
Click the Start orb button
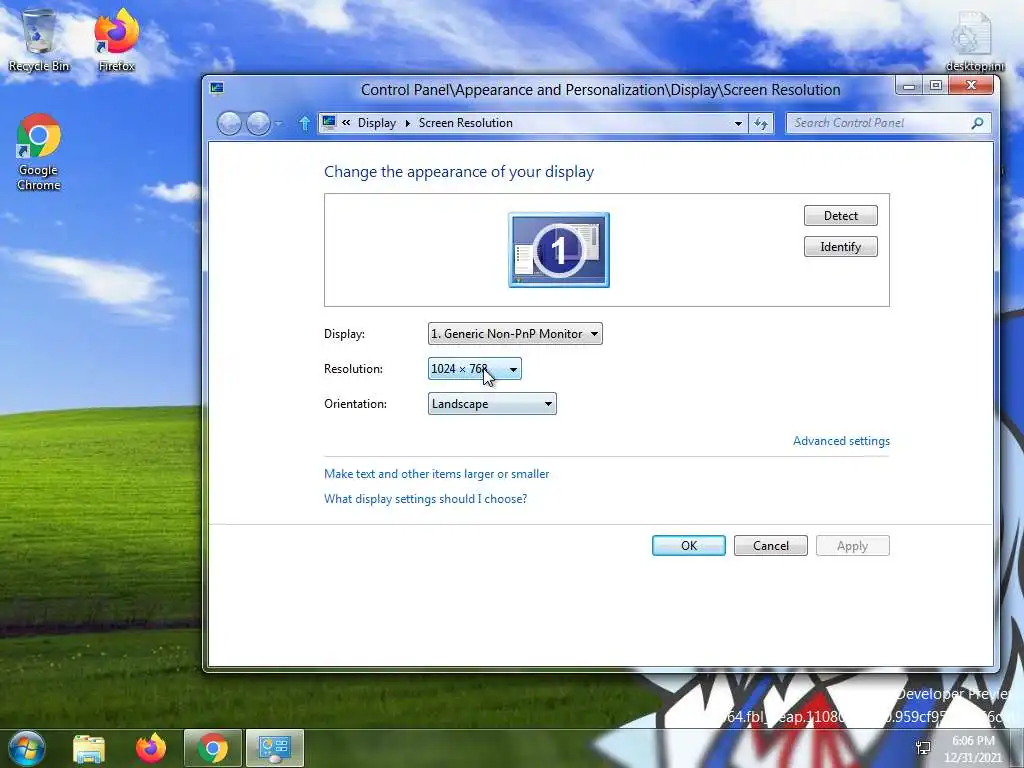26,748
